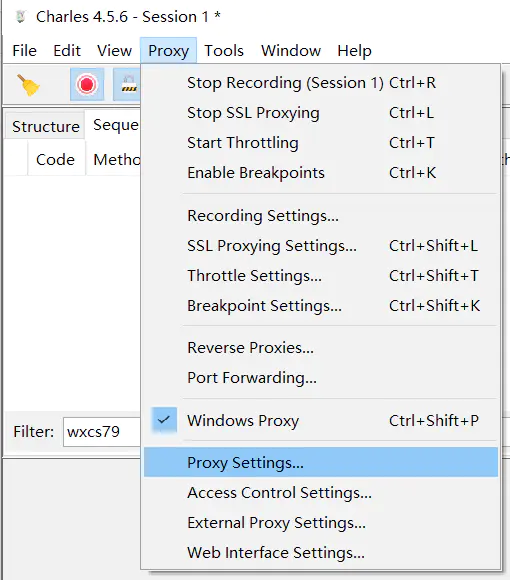Select Proxy Settings... menu item
This screenshot has height=580, width=510.
coord(320,462)
